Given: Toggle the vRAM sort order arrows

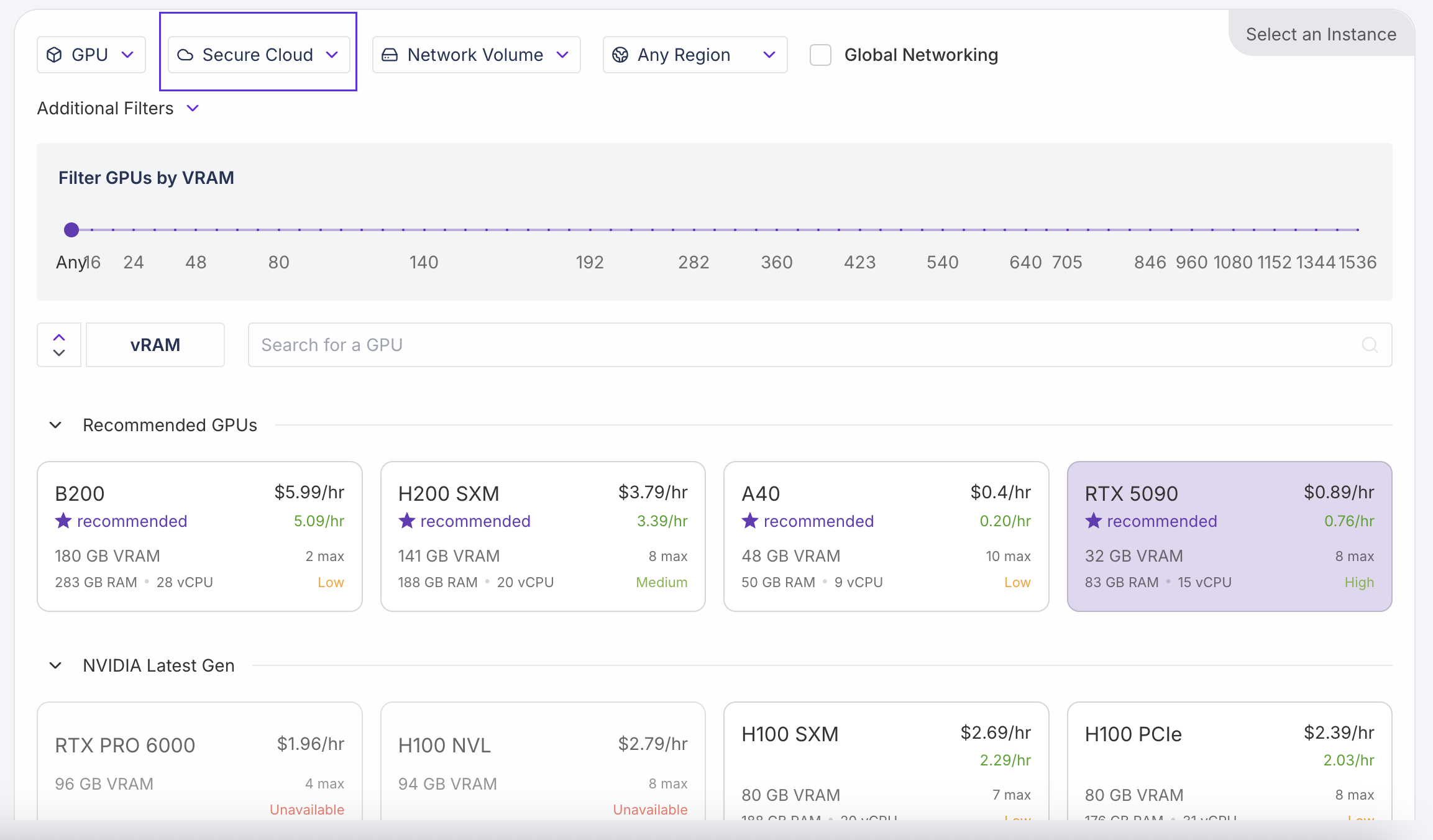Looking at the screenshot, I should point(59,345).
